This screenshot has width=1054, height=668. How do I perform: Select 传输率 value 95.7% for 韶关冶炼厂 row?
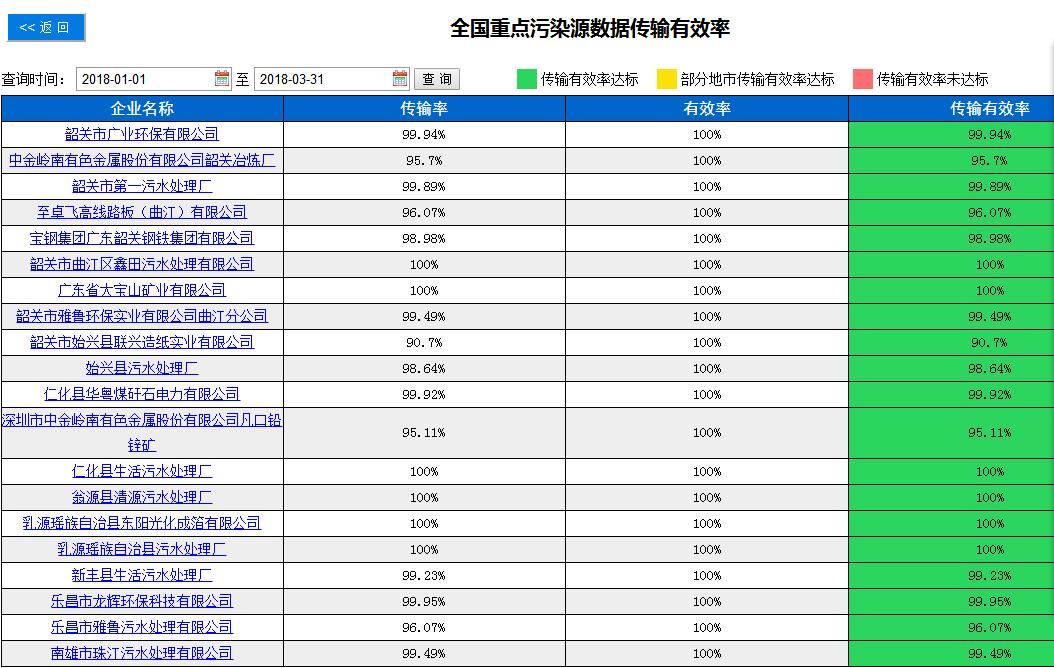[x=424, y=161]
